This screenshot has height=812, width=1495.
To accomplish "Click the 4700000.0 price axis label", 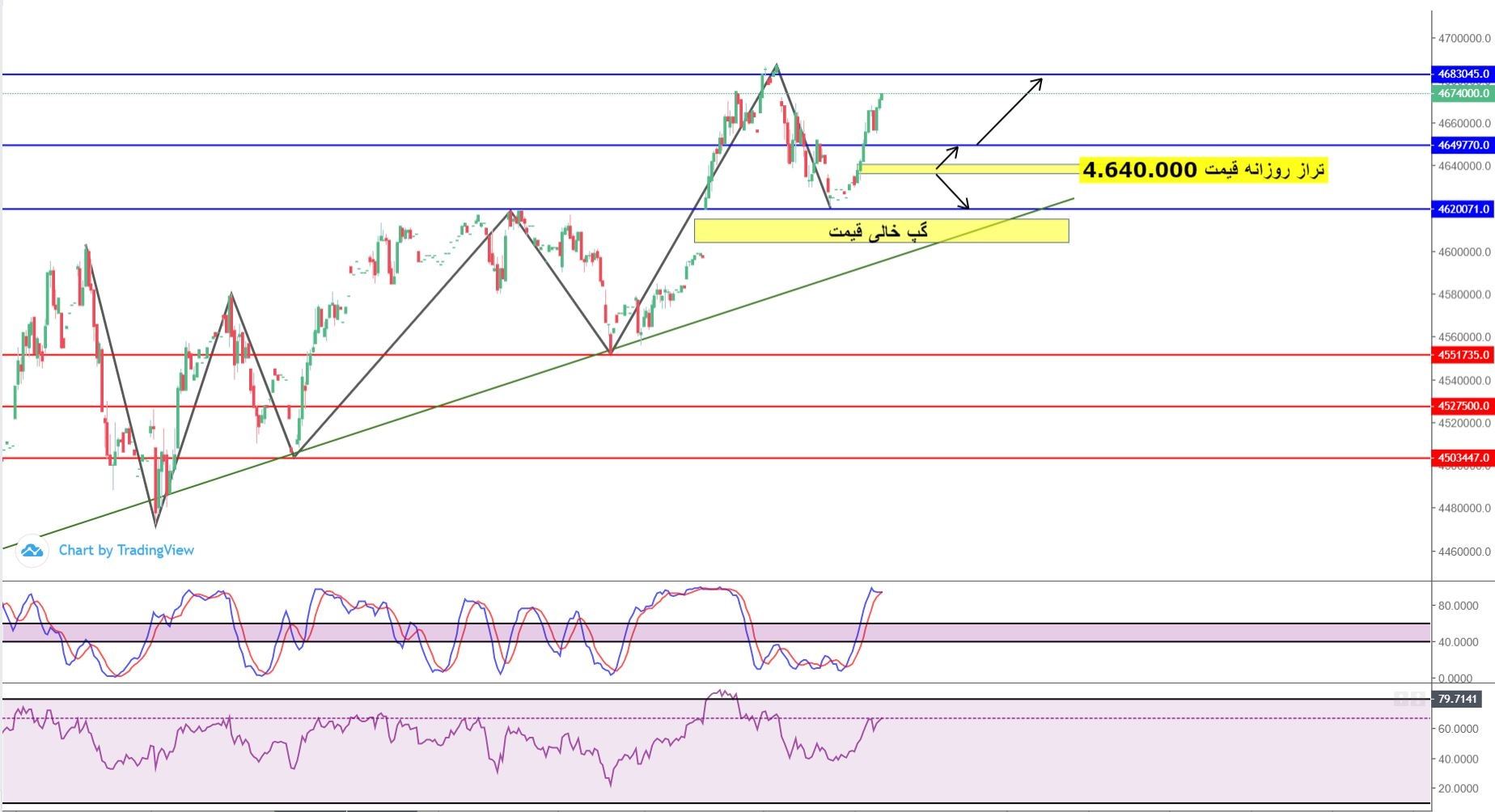I will 1463,38.
